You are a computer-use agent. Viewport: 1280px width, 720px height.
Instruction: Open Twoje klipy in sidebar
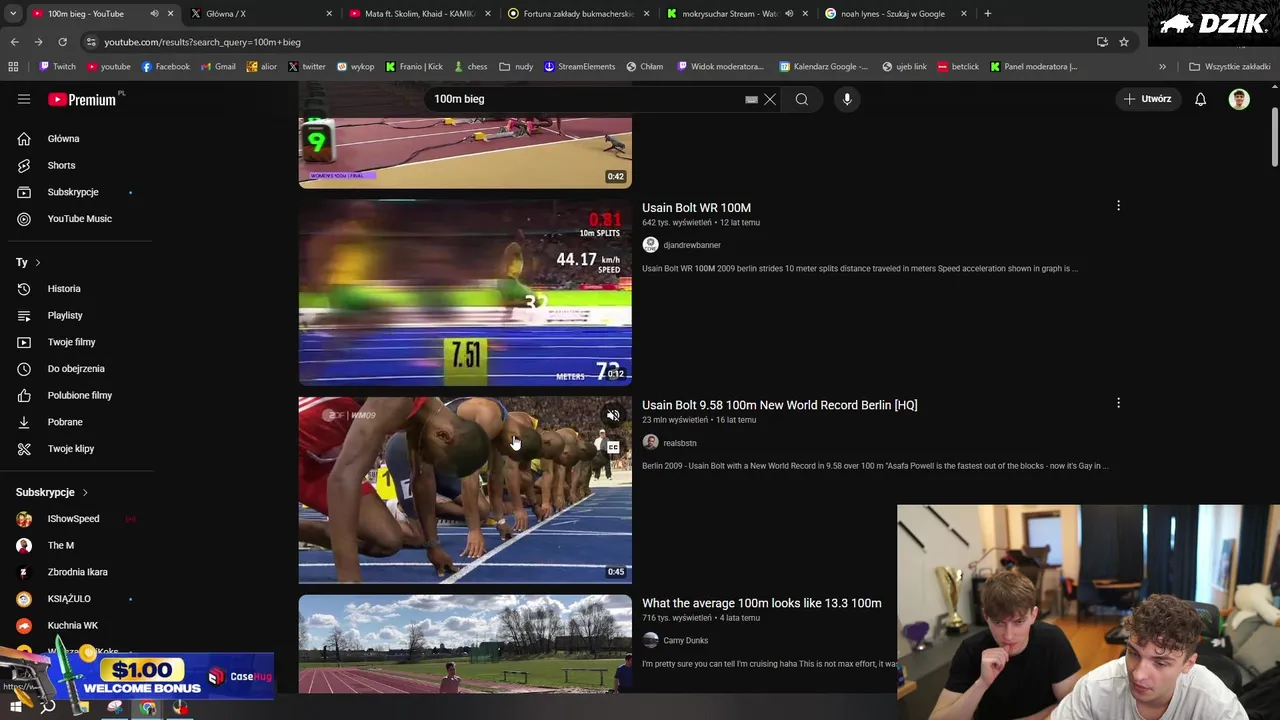tap(70, 449)
